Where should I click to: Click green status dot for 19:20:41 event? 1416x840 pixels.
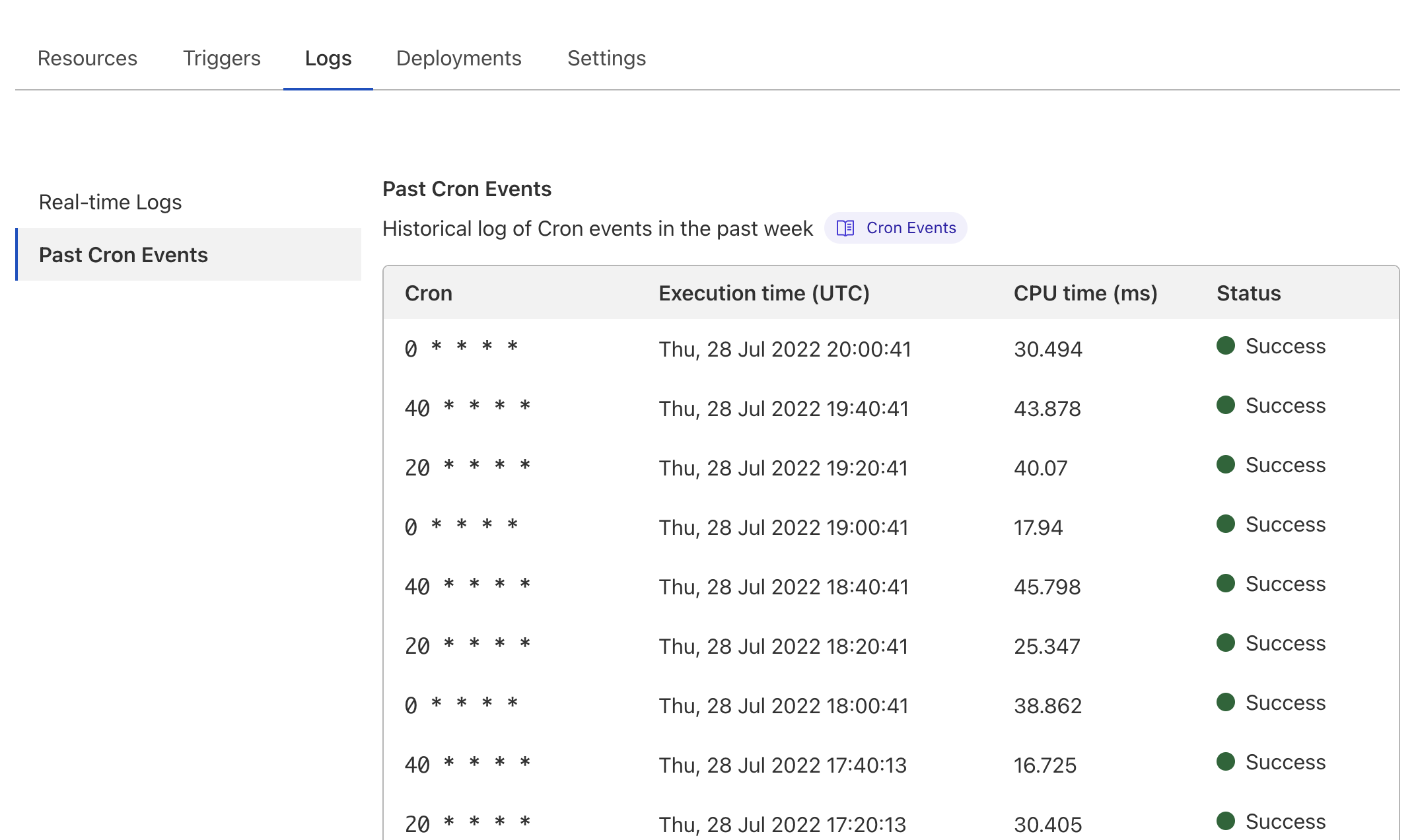tap(1226, 464)
